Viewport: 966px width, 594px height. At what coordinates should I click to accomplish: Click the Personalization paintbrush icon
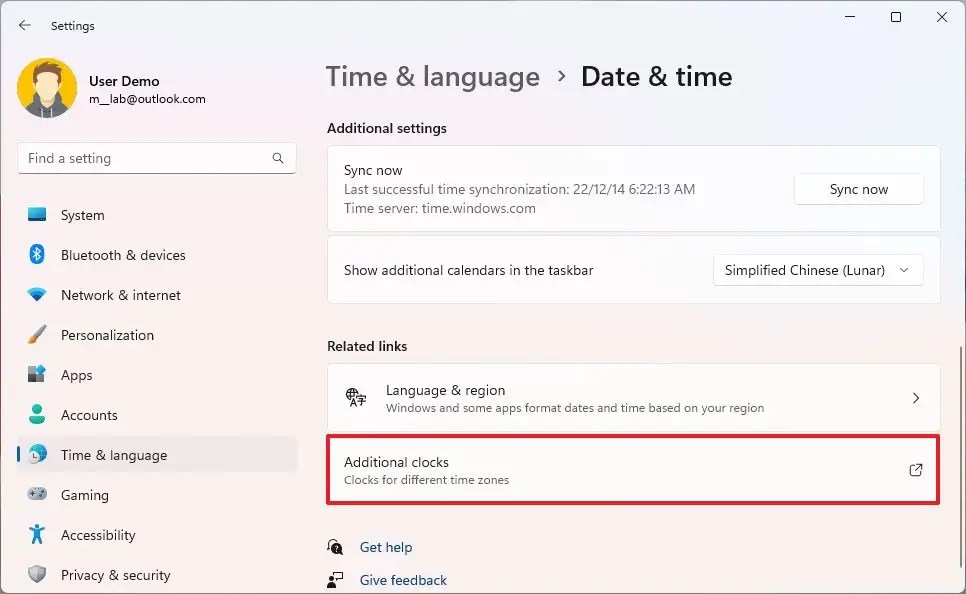[x=37, y=335]
